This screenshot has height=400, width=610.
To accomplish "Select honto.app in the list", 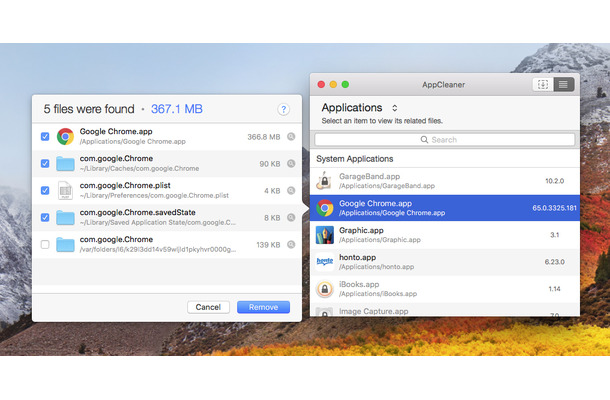I will pos(445,262).
